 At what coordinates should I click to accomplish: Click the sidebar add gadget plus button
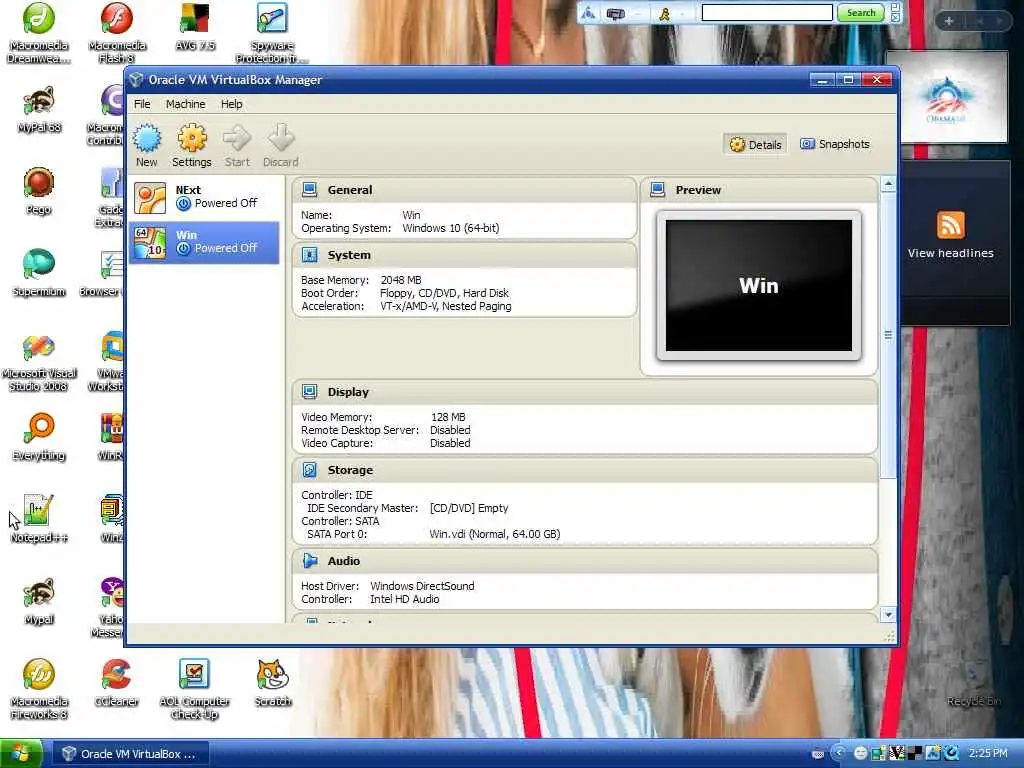click(x=948, y=21)
